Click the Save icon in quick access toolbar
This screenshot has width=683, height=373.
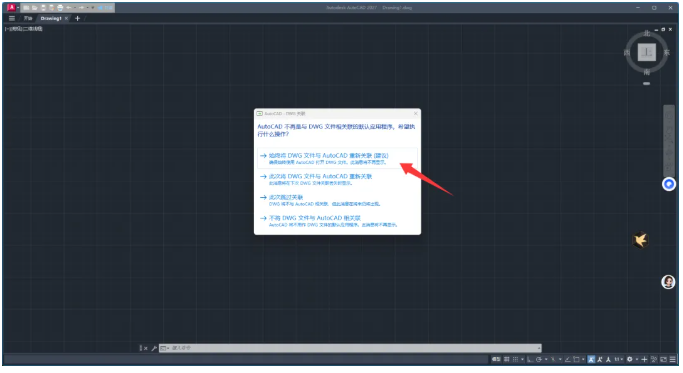(44, 7)
